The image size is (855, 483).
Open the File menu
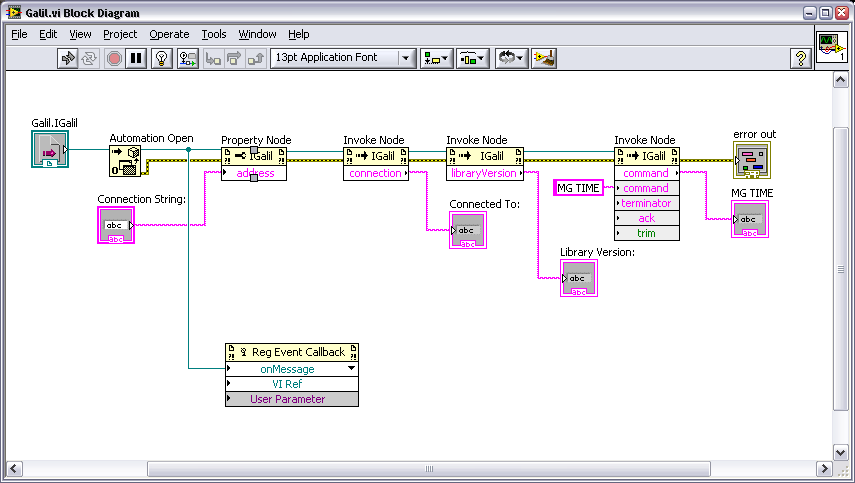coord(19,34)
